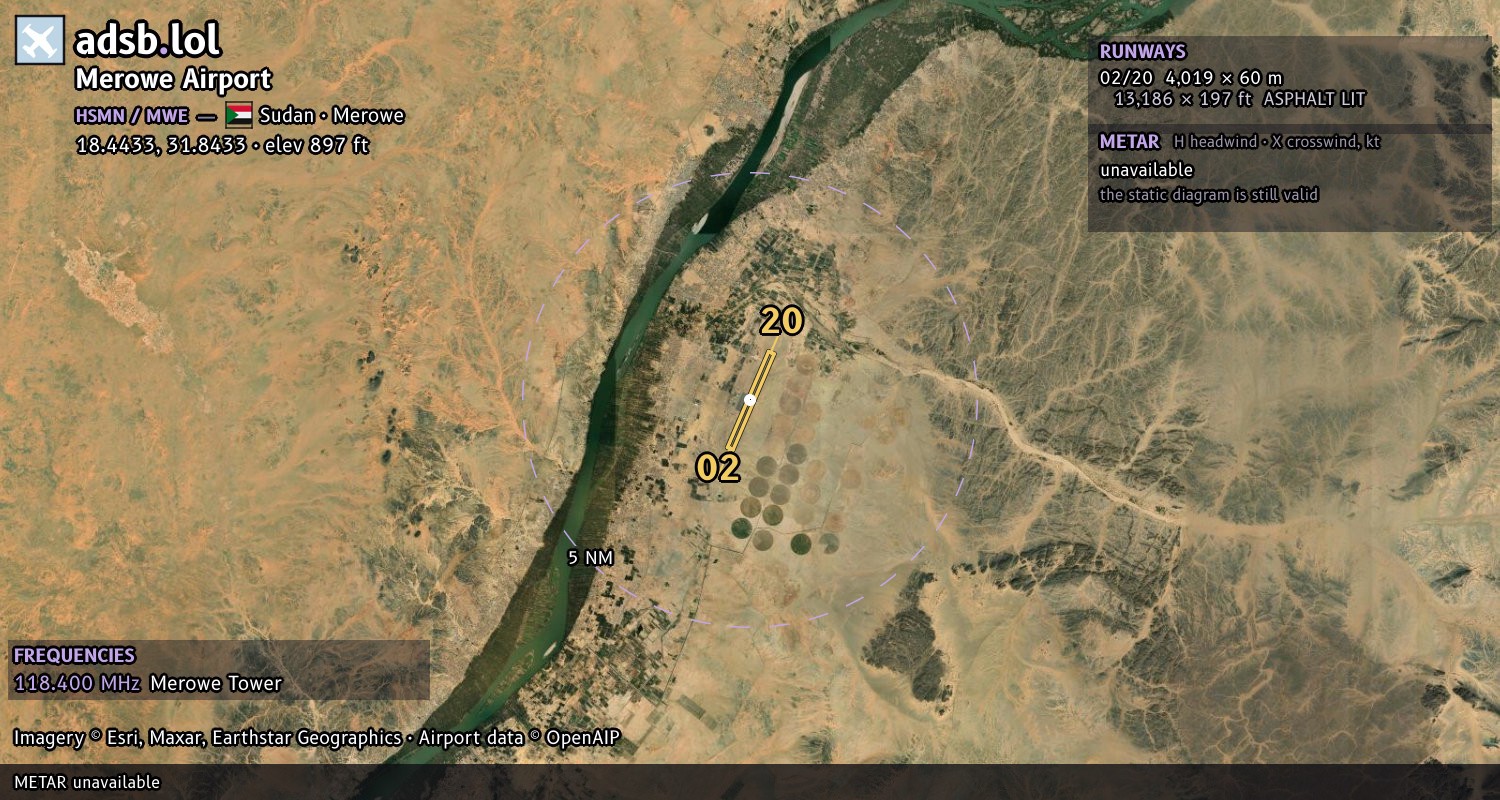Image resolution: width=1500 pixels, height=800 pixels.
Task: Select "the static diagram is still valid" note
Action: point(1209,195)
